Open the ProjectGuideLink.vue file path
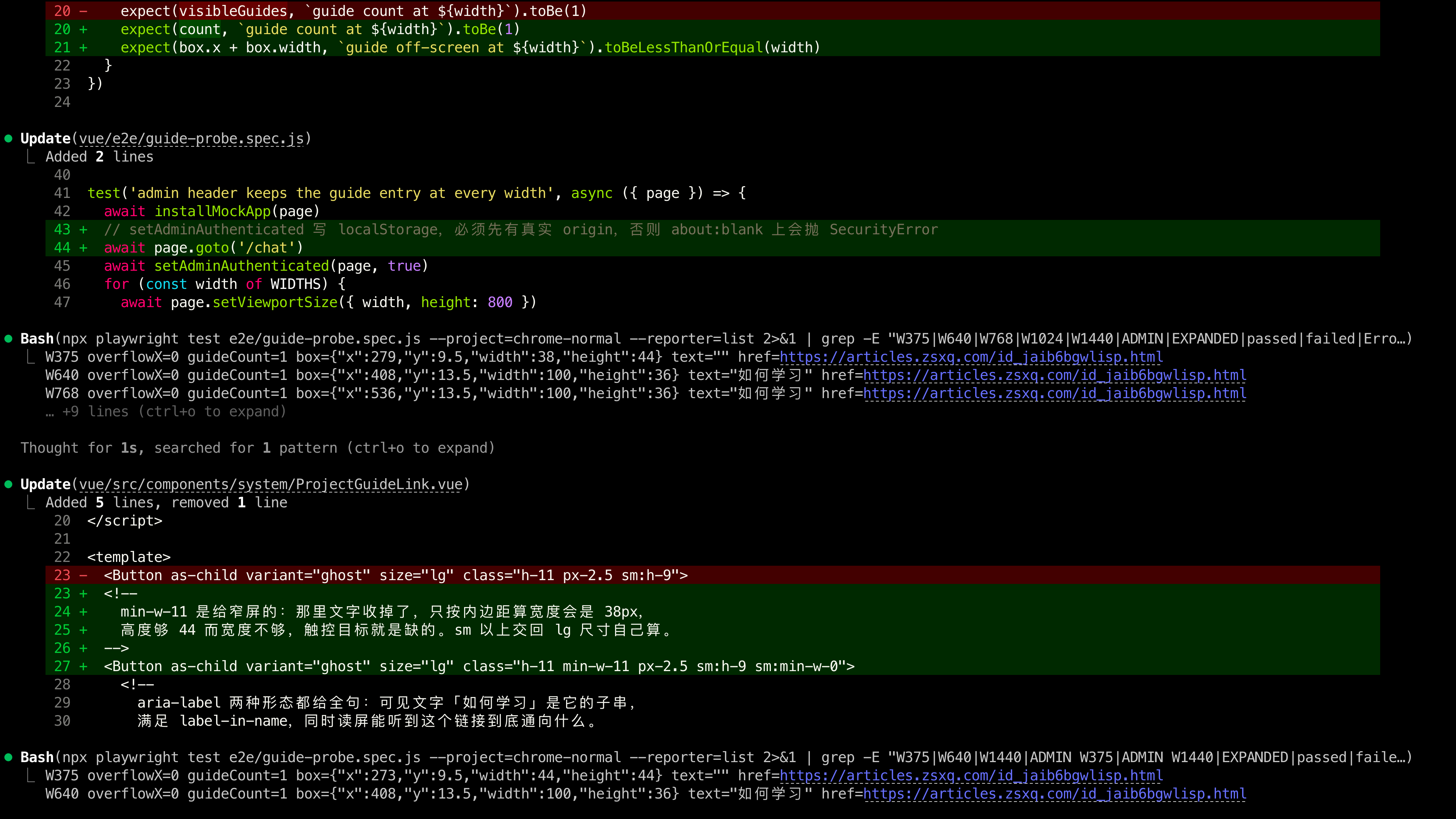The height and width of the screenshot is (819, 1456). point(271,485)
